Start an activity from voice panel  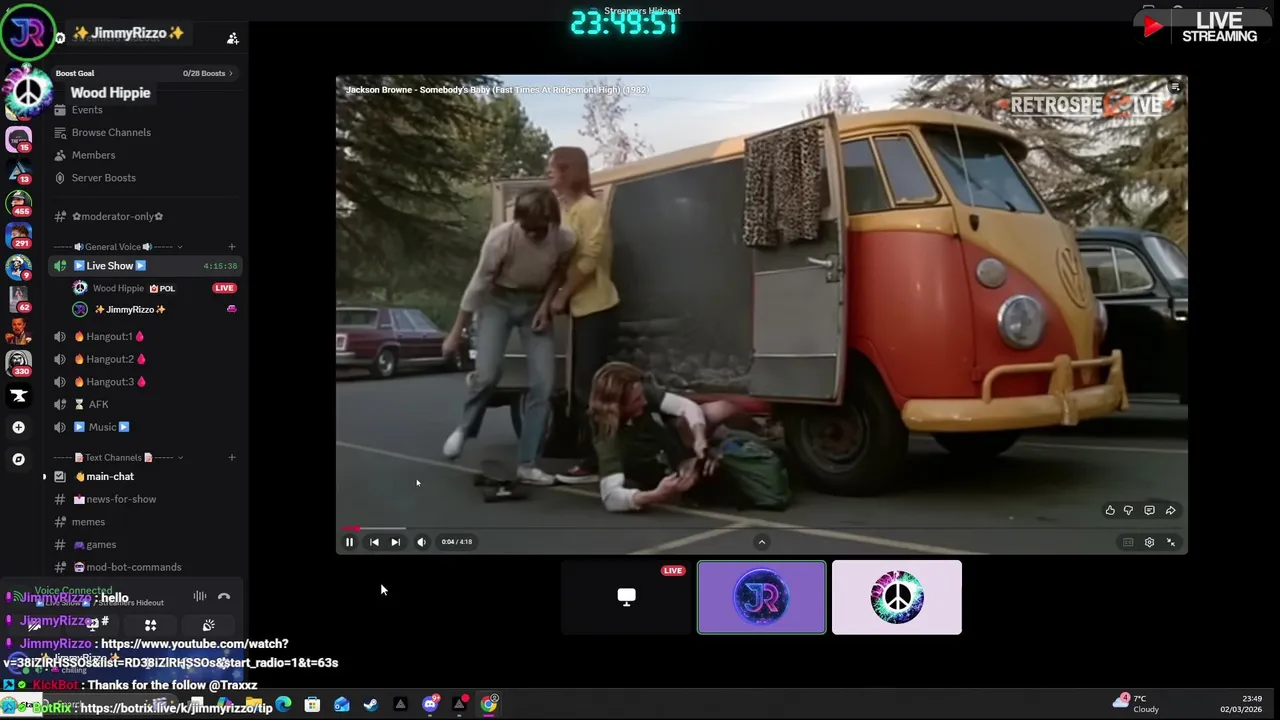(150, 625)
